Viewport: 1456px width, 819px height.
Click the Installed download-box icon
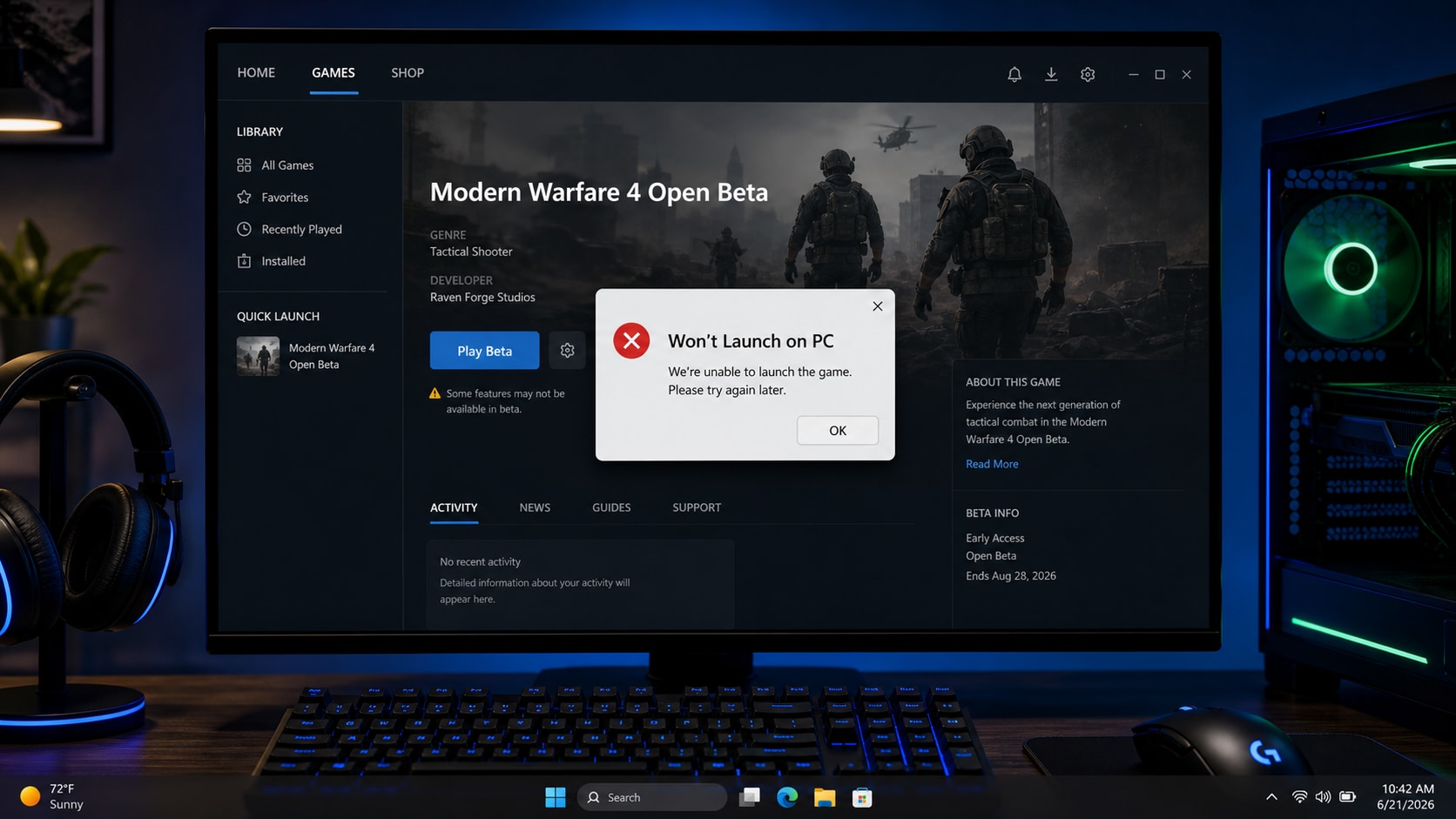(x=244, y=261)
